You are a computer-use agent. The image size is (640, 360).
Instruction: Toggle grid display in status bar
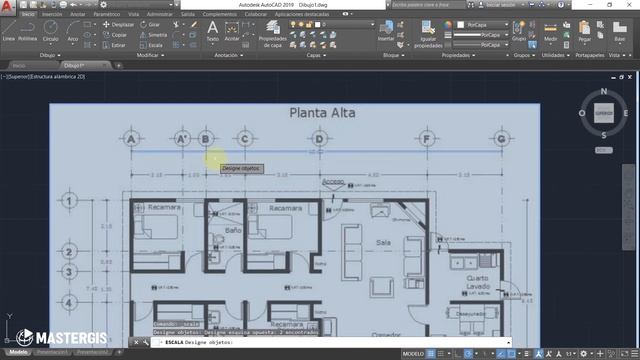point(431,354)
